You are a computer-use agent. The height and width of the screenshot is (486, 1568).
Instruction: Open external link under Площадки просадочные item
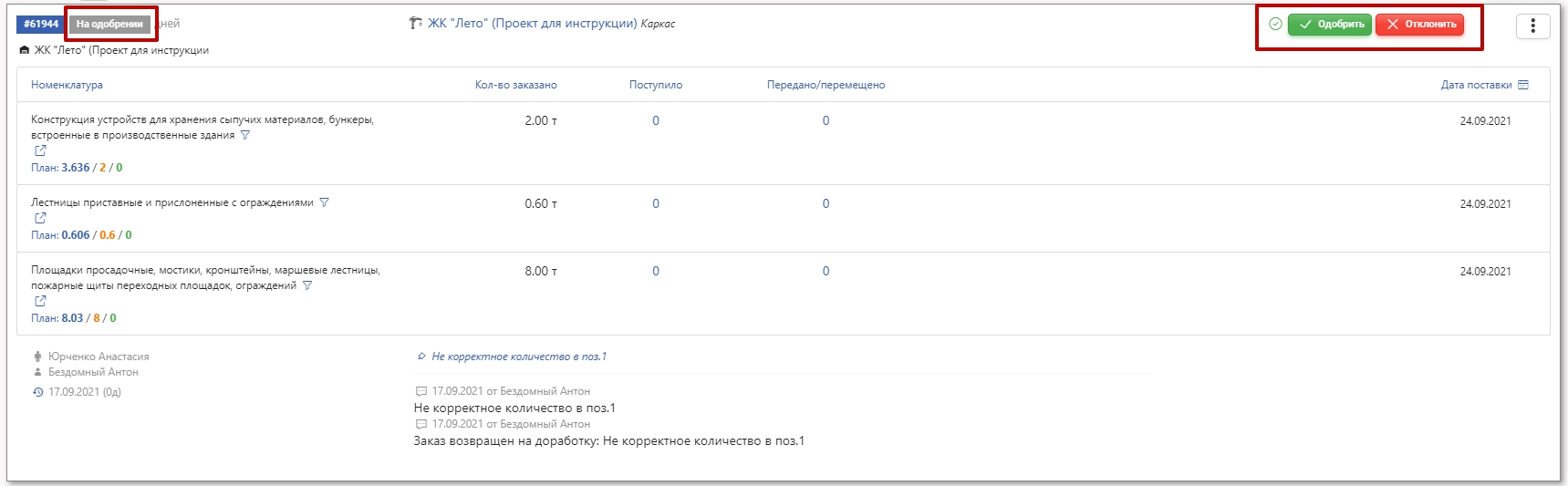click(40, 301)
